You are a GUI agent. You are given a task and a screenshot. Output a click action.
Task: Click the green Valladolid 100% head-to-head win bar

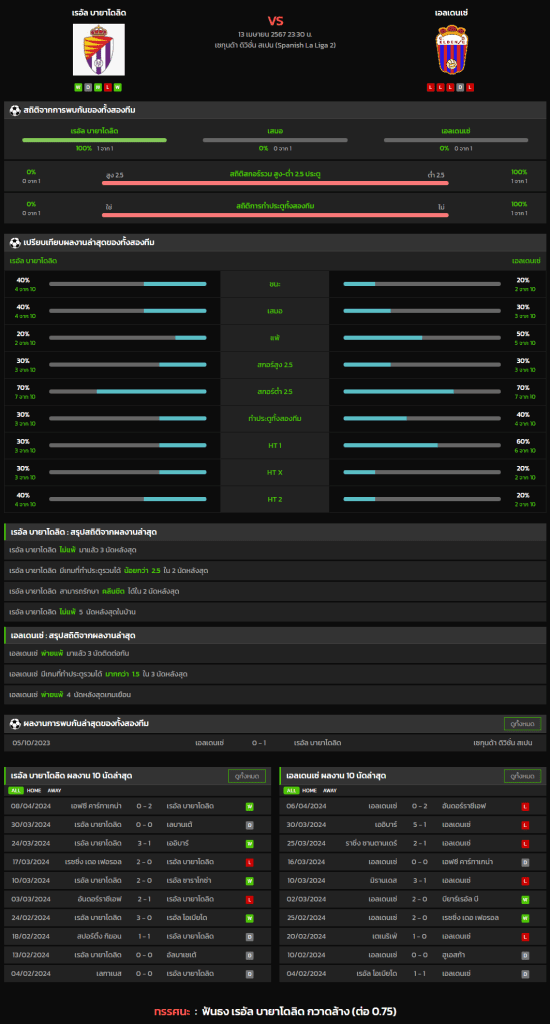[x=94, y=140]
